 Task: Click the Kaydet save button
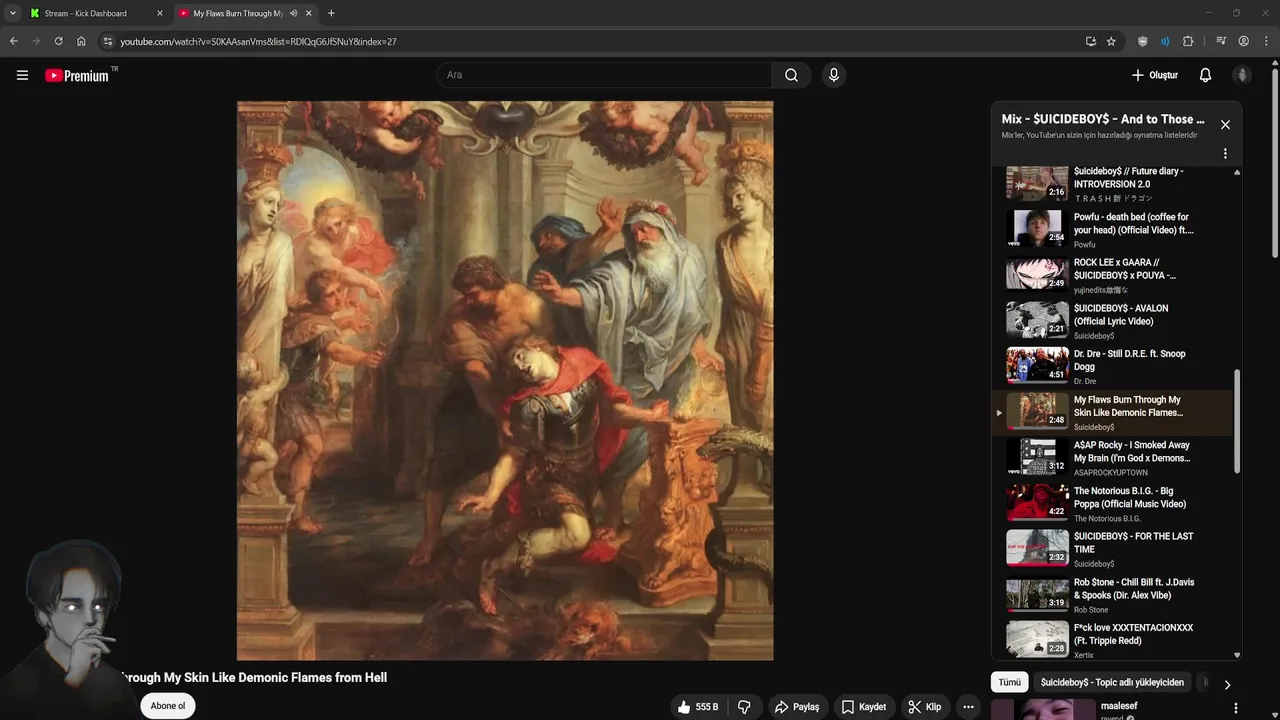click(x=863, y=707)
